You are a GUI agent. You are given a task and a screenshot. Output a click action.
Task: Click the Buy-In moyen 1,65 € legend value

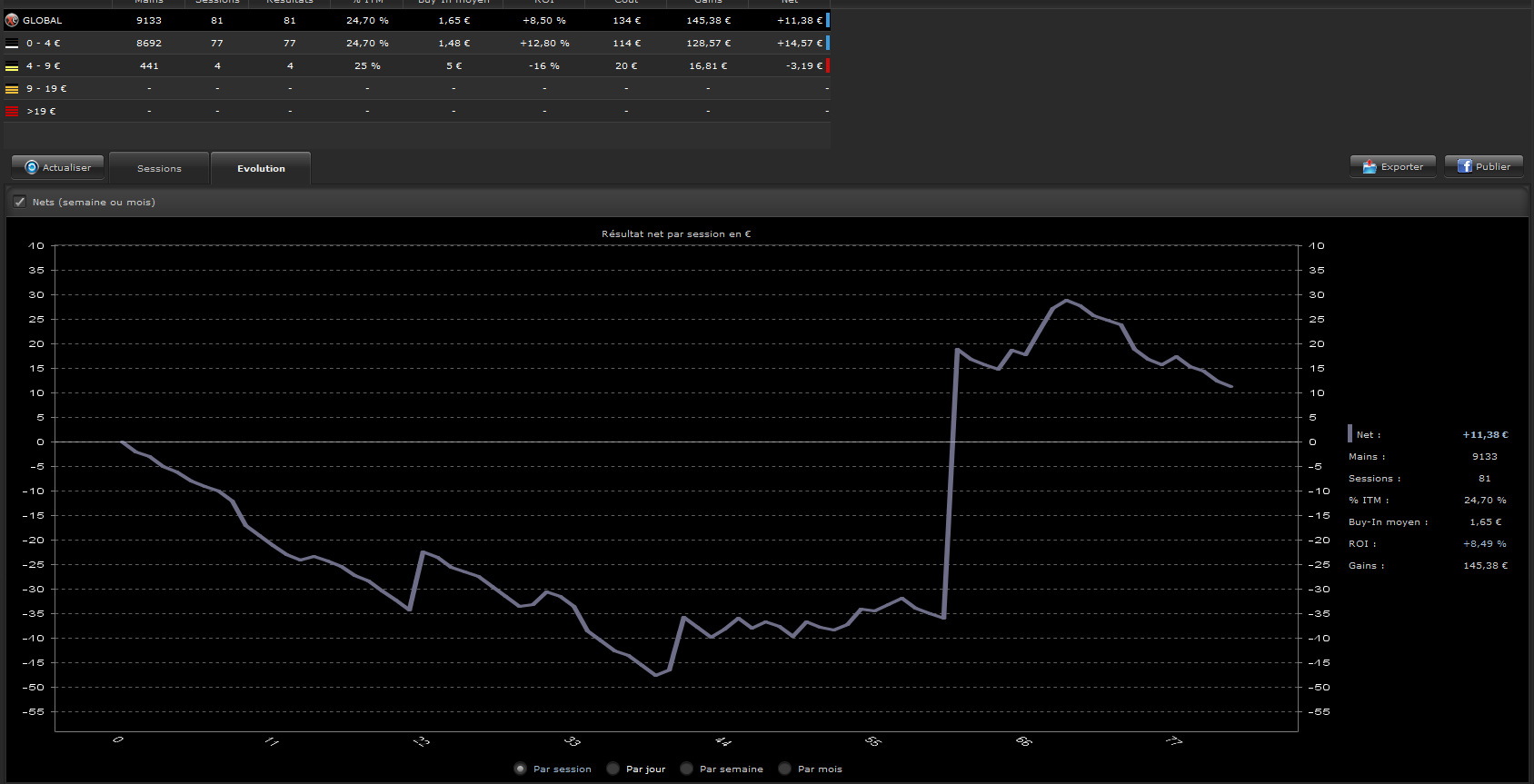coord(1485,521)
